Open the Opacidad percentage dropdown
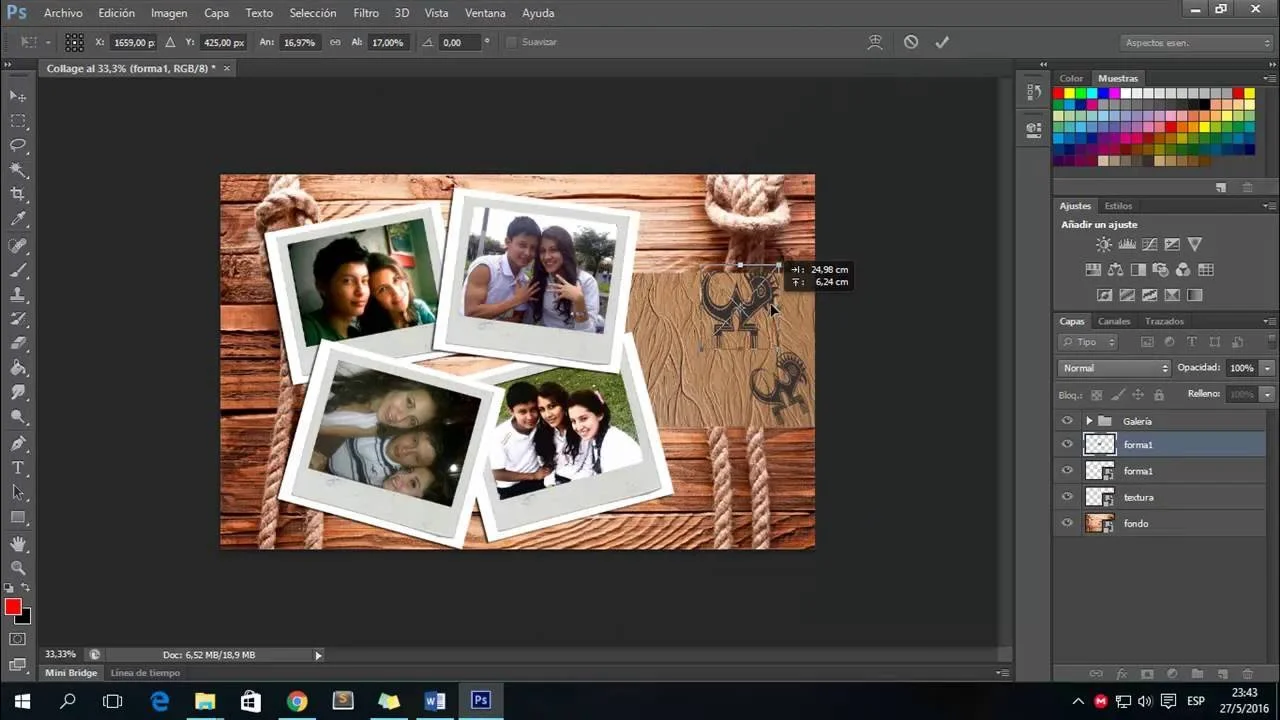1280x720 pixels. pyautogui.click(x=1268, y=368)
